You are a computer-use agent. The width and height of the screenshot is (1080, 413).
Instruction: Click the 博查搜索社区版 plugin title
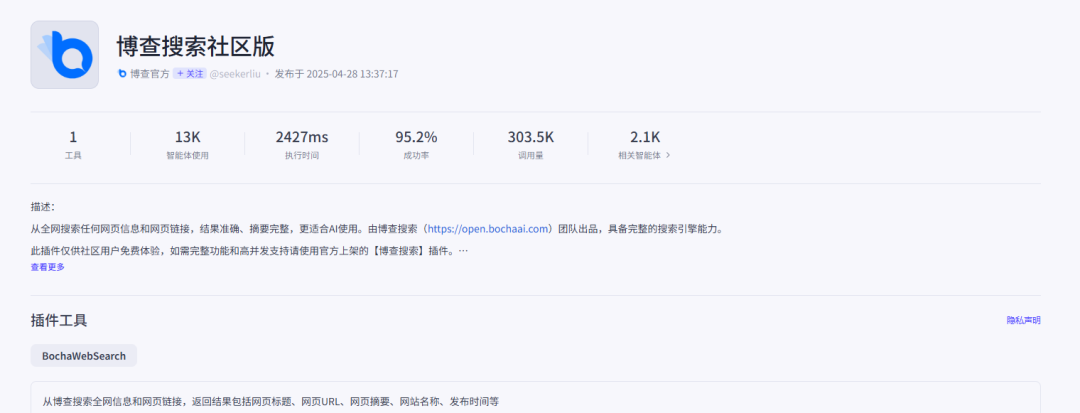pos(196,46)
